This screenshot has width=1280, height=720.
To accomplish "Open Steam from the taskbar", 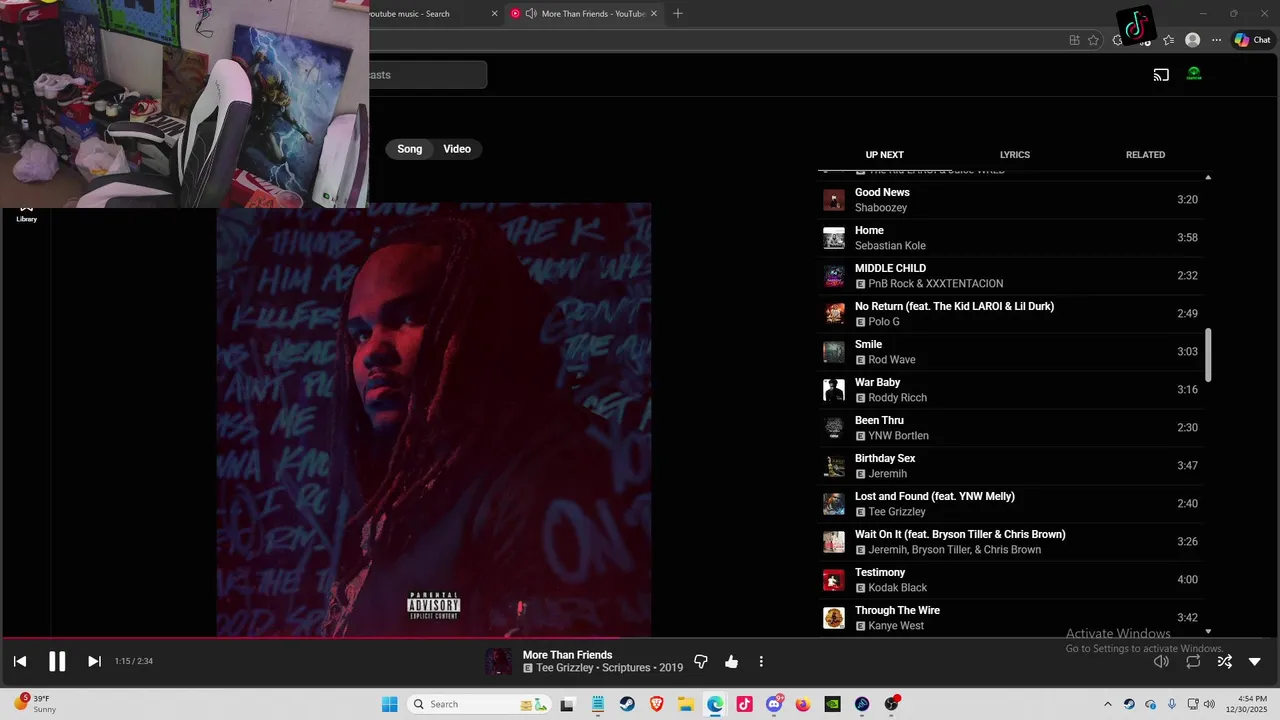I will click(x=627, y=704).
